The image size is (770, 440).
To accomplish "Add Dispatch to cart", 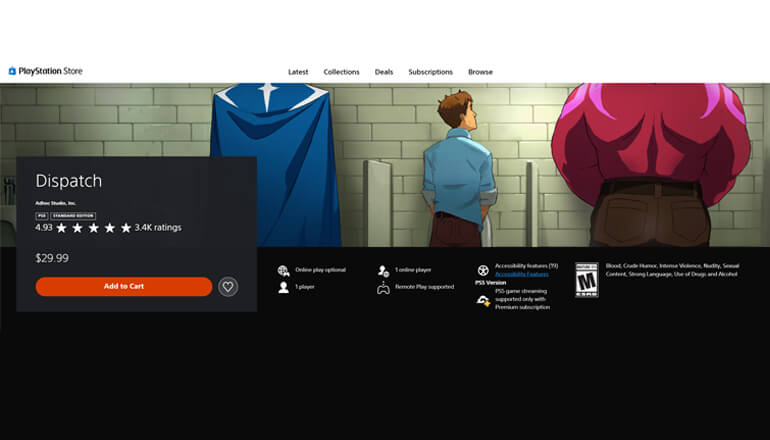I will pyautogui.click(x=124, y=286).
